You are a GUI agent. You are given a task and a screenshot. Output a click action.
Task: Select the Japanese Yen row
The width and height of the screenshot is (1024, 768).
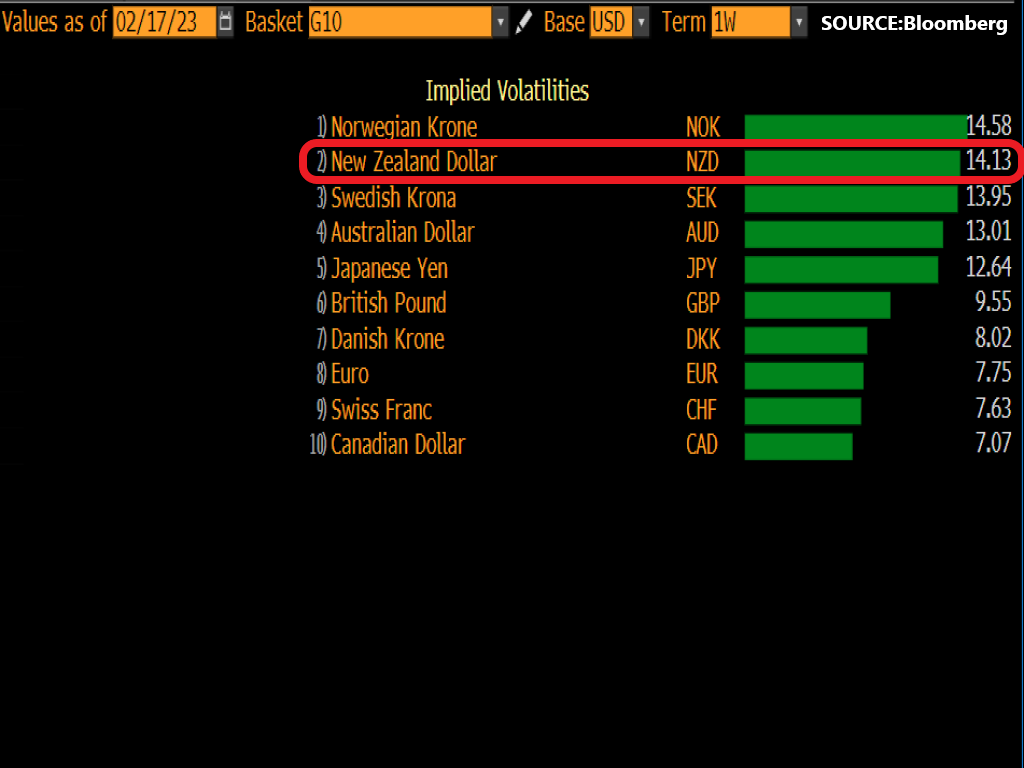click(x=389, y=269)
